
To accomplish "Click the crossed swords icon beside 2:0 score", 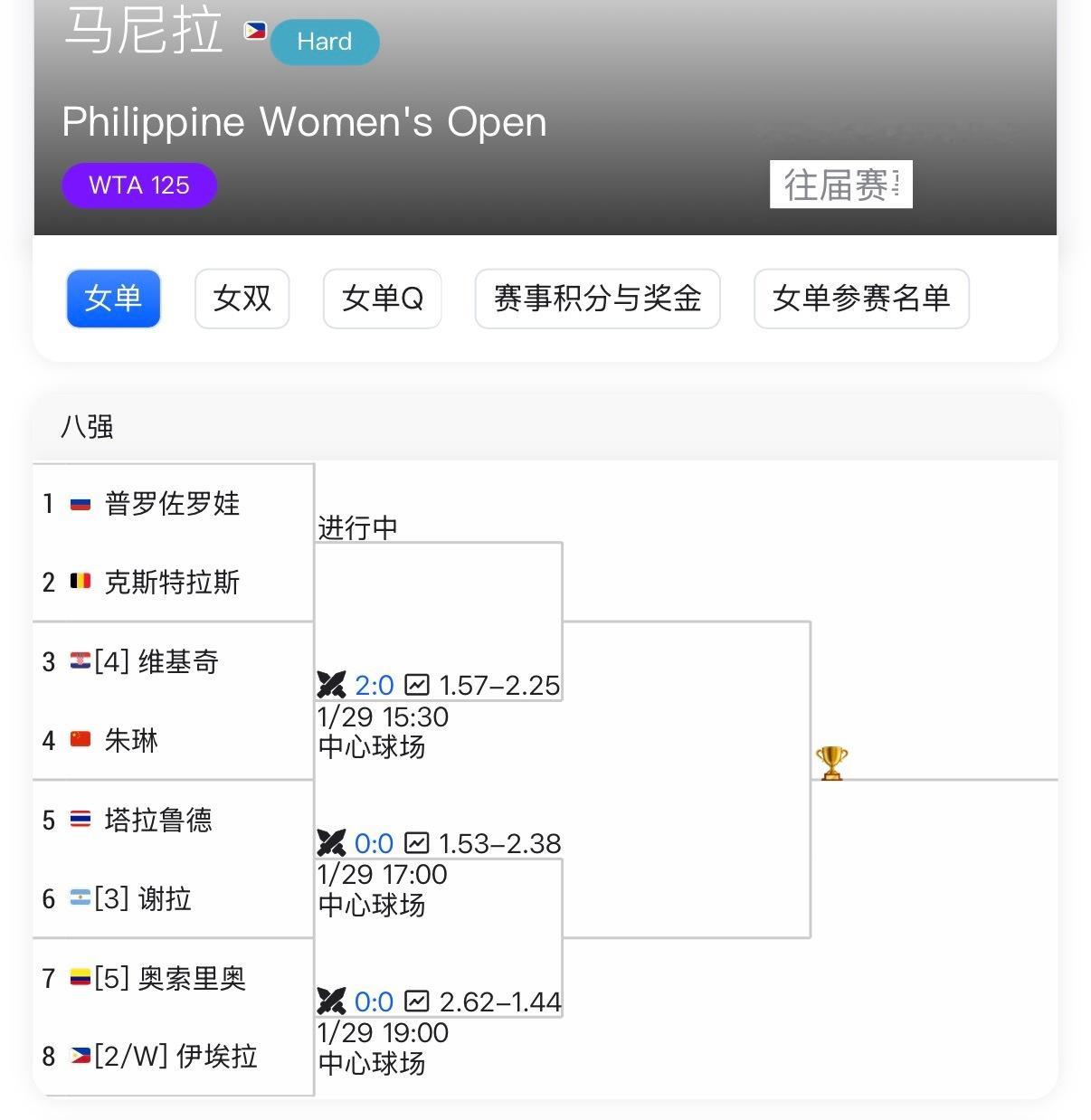I will point(331,685).
